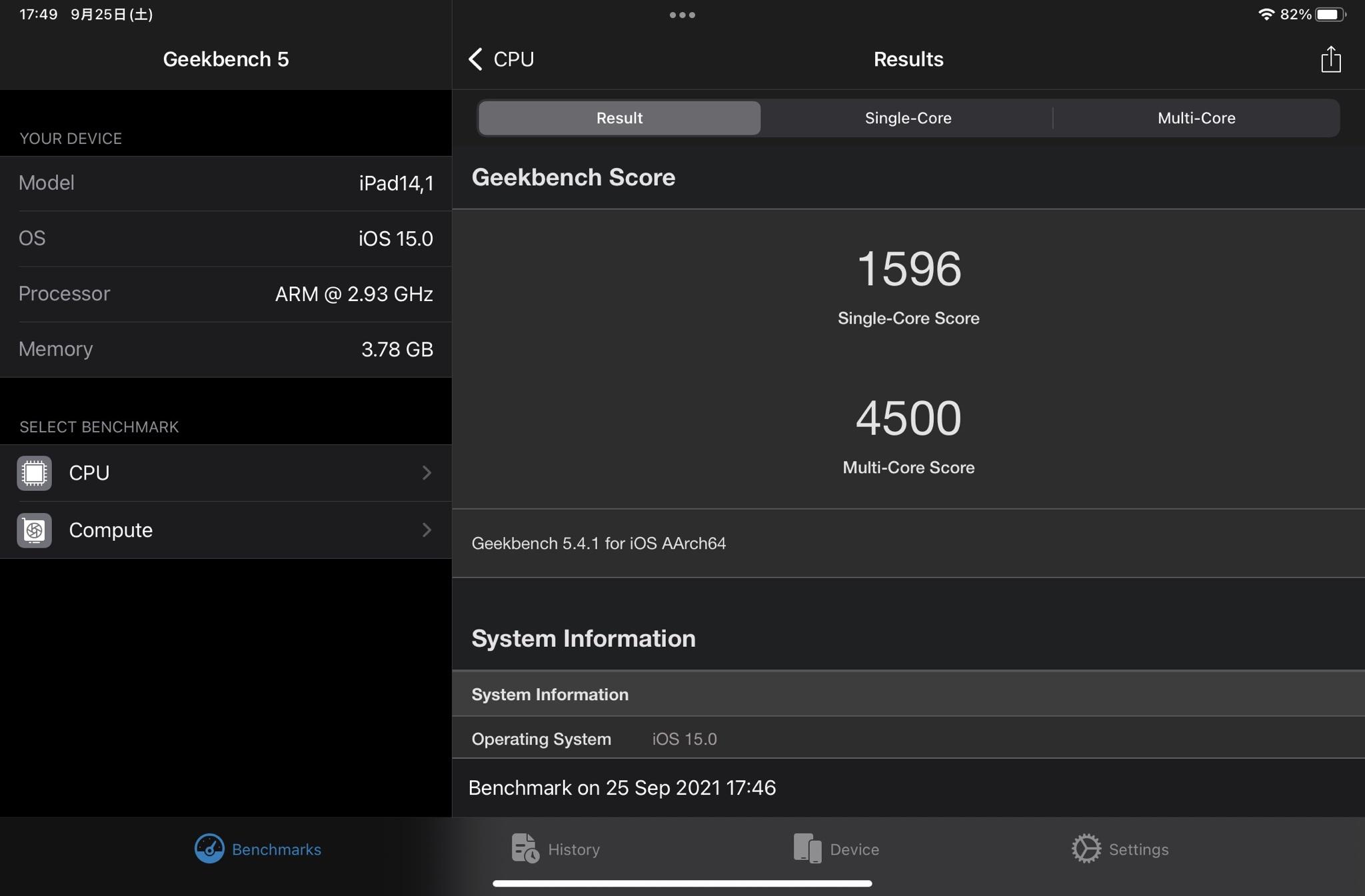The width and height of the screenshot is (1365, 896).
Task: Tap the Memory label in sidebar
Action: 55,349
